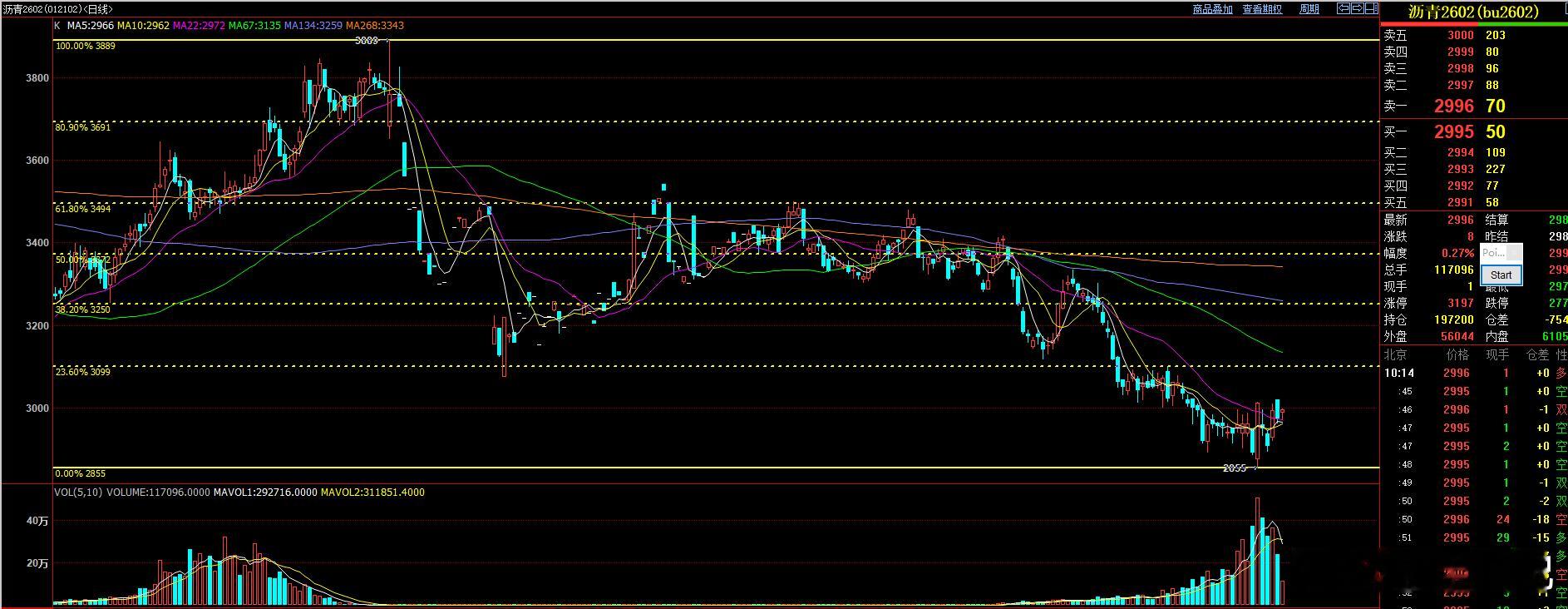Click the grey button in the Poi popup title bar
The height and width of the screenshot is (609, 1568).
[1515, 252]
